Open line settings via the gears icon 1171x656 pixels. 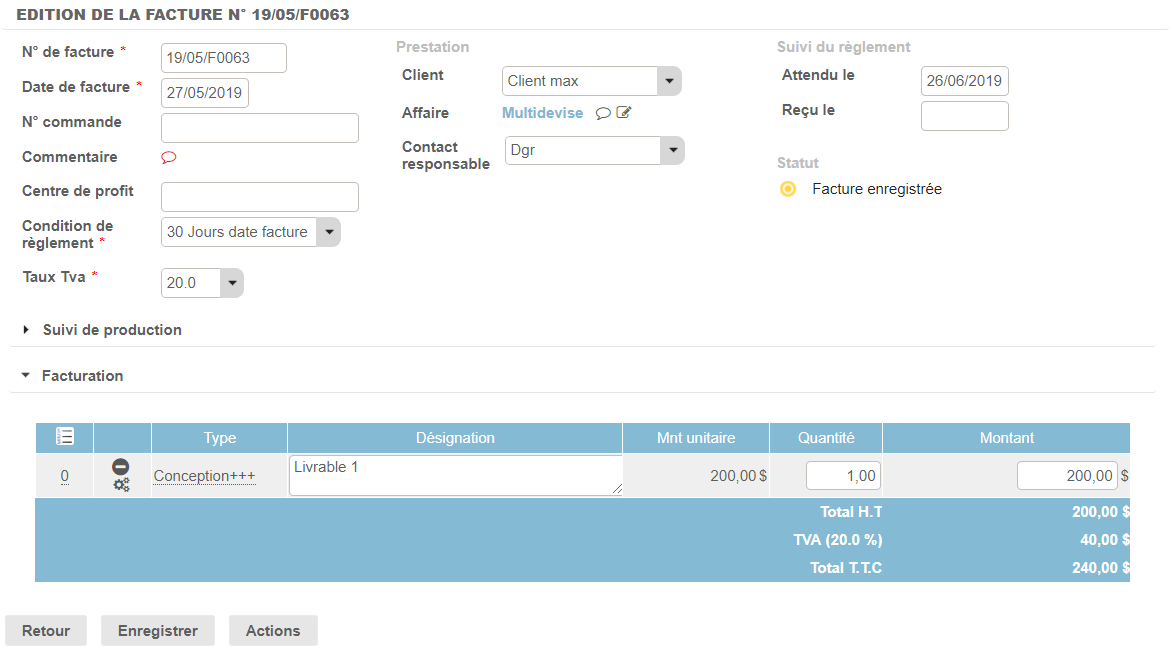click(121, 485)
